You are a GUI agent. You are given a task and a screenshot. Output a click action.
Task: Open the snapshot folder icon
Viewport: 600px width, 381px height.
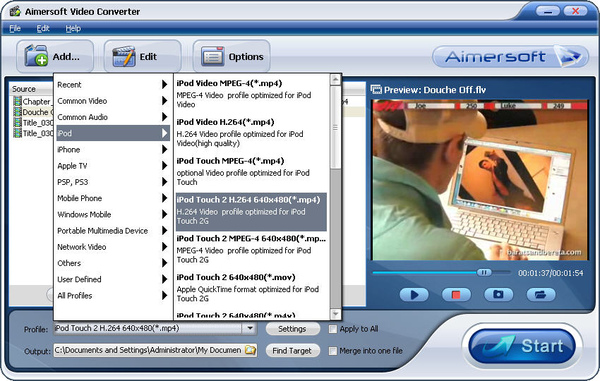coord(540,295)
